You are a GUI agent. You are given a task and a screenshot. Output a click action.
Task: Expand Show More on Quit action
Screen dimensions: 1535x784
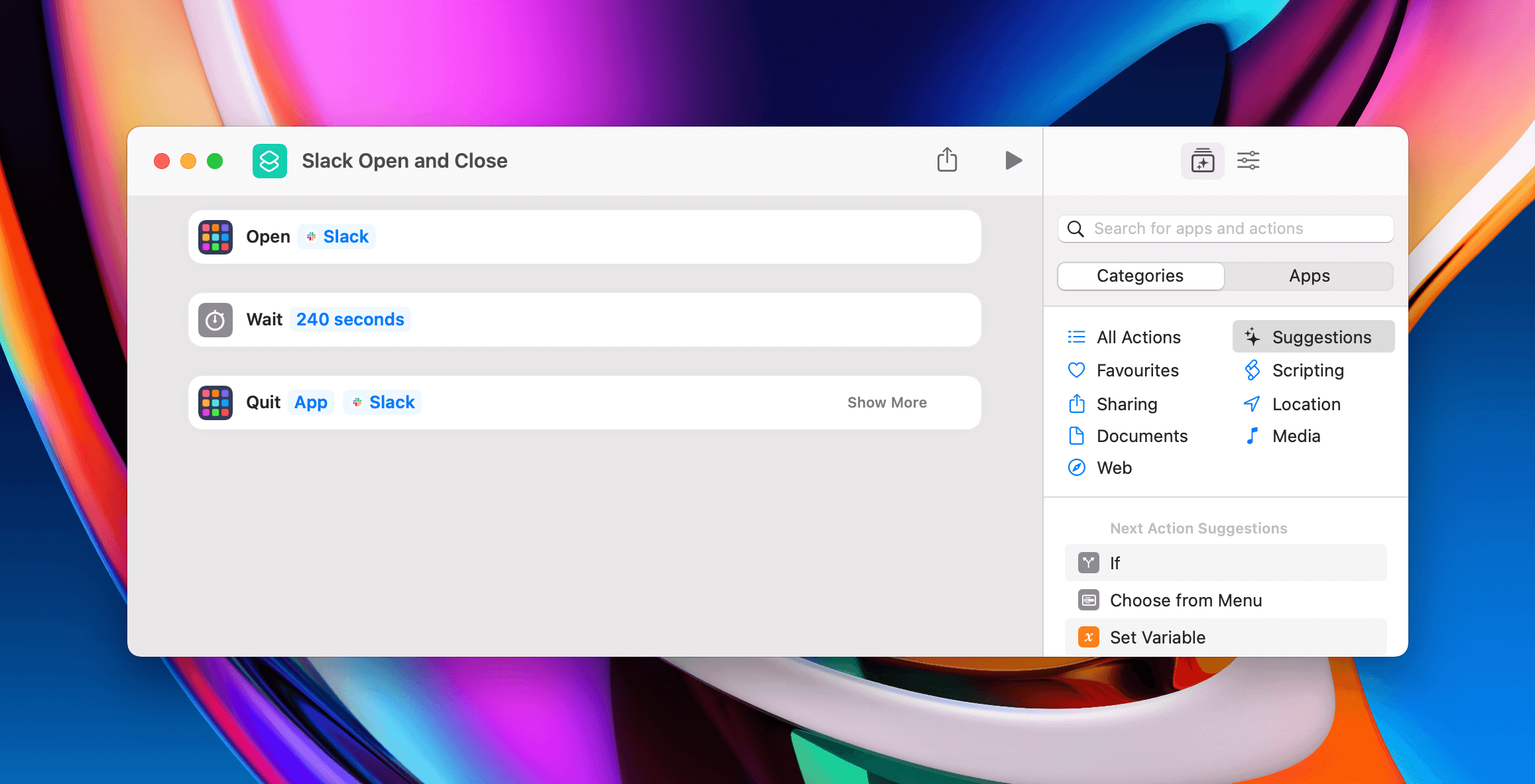click(887, 402)
